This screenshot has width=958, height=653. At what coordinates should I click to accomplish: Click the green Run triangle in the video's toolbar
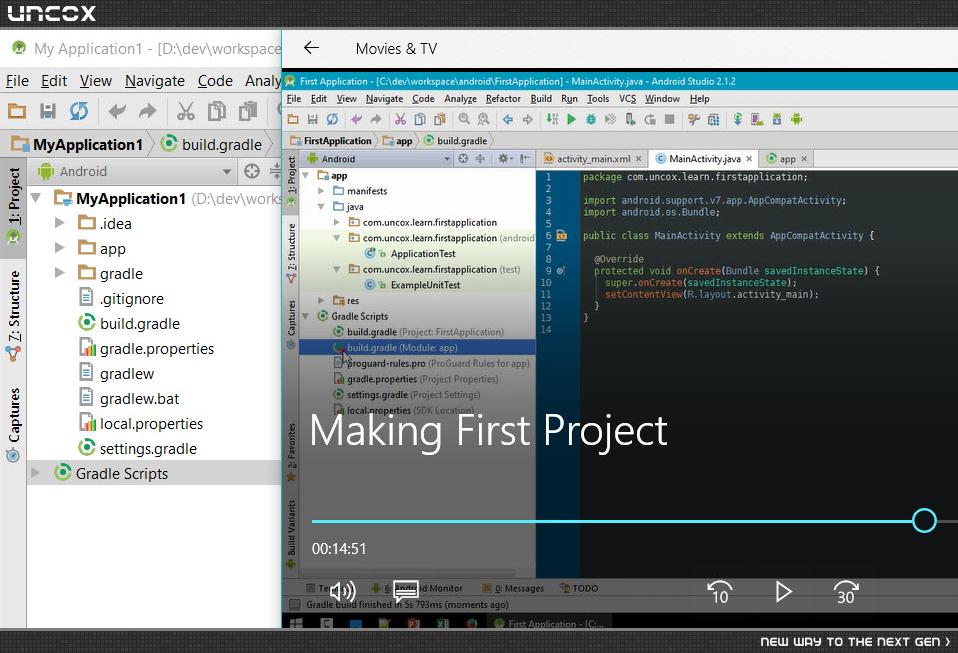click(x=571, y=119)
